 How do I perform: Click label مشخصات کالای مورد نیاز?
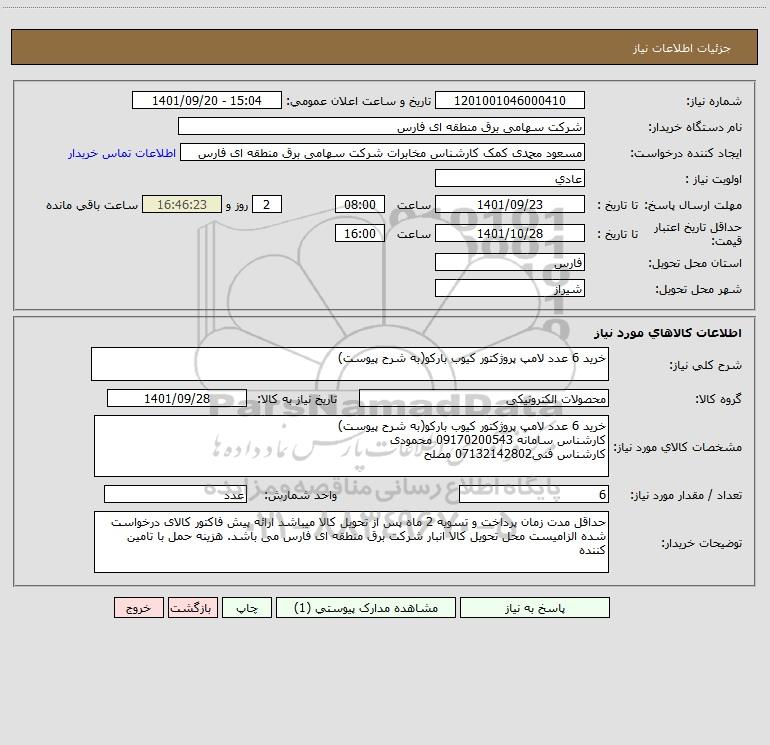point(678,447)
